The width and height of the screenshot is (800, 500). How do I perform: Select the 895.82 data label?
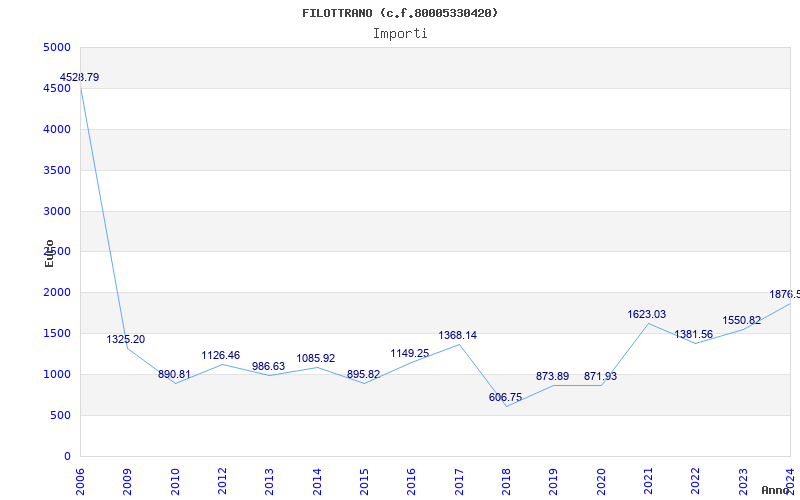click(363, 374)
